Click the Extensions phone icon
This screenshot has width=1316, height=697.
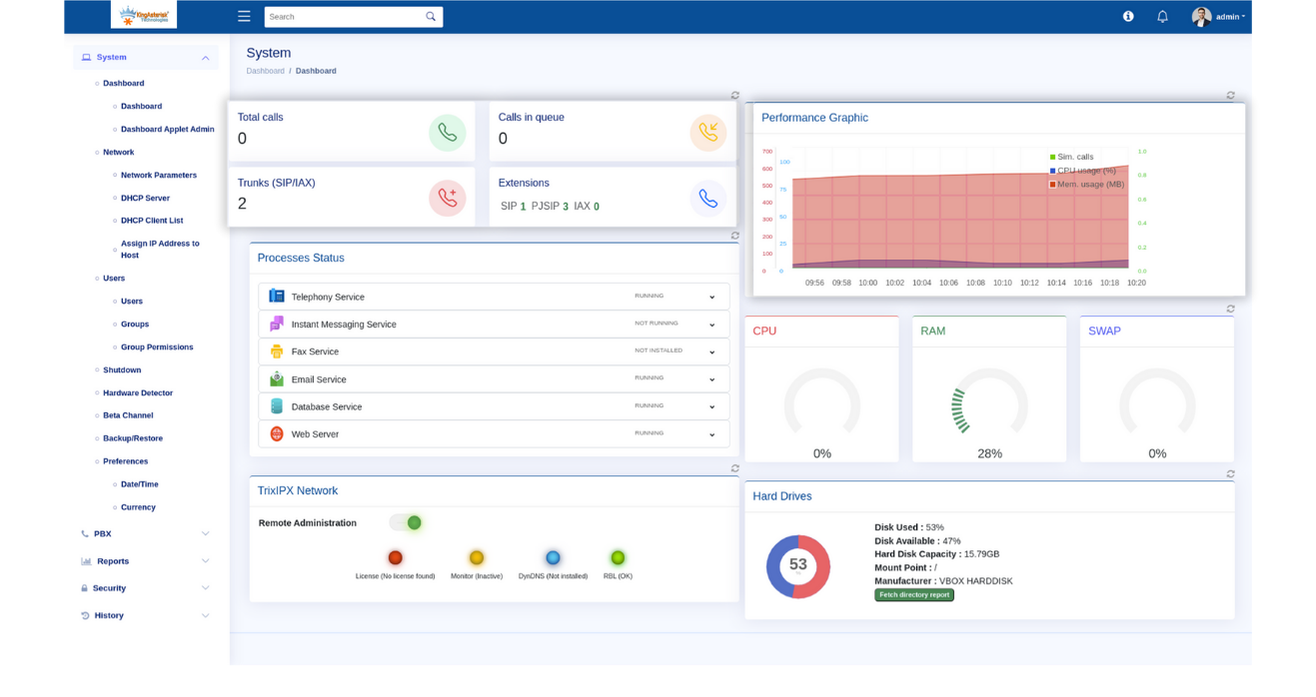click(708, 198)
